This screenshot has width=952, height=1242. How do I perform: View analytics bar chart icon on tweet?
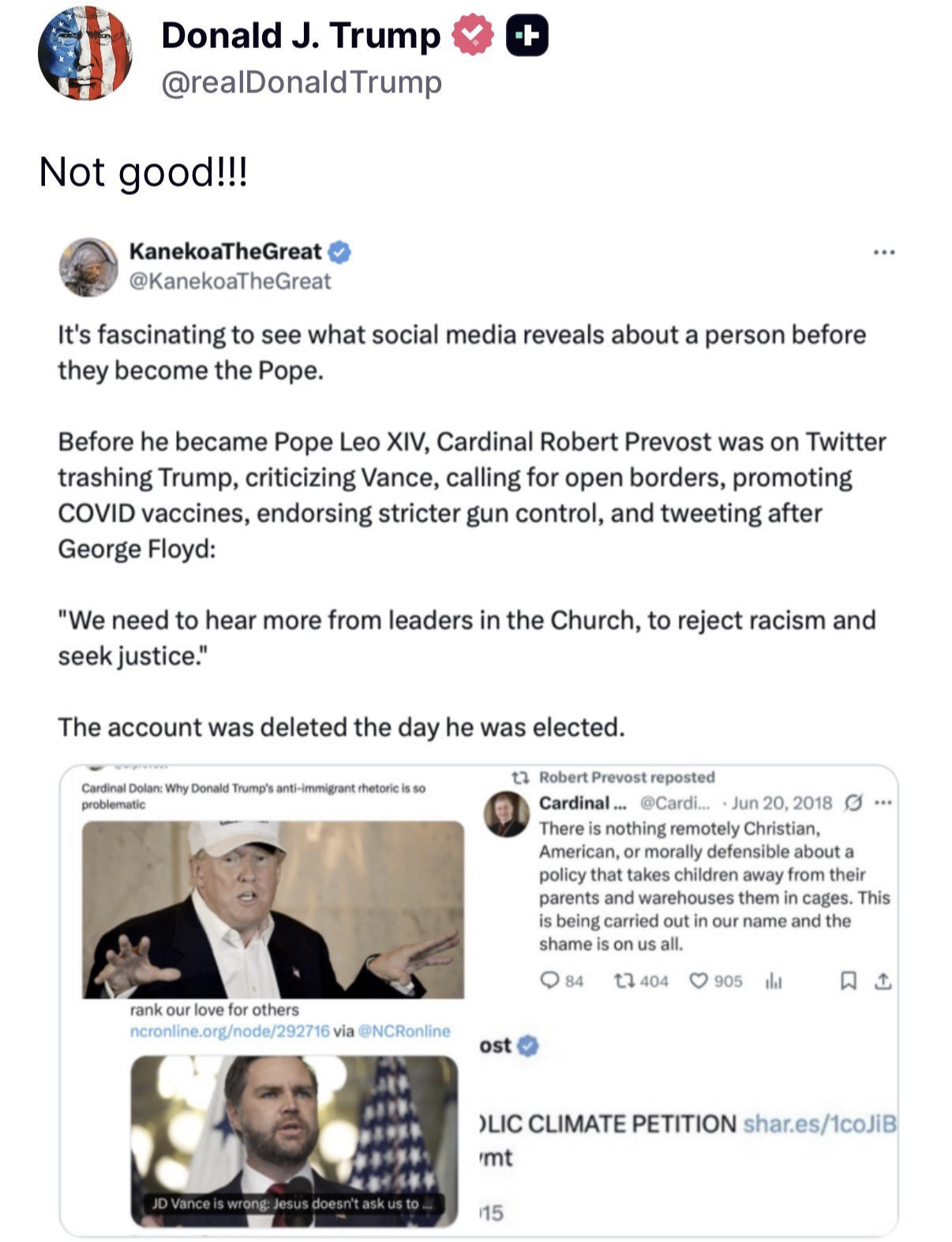774,981
